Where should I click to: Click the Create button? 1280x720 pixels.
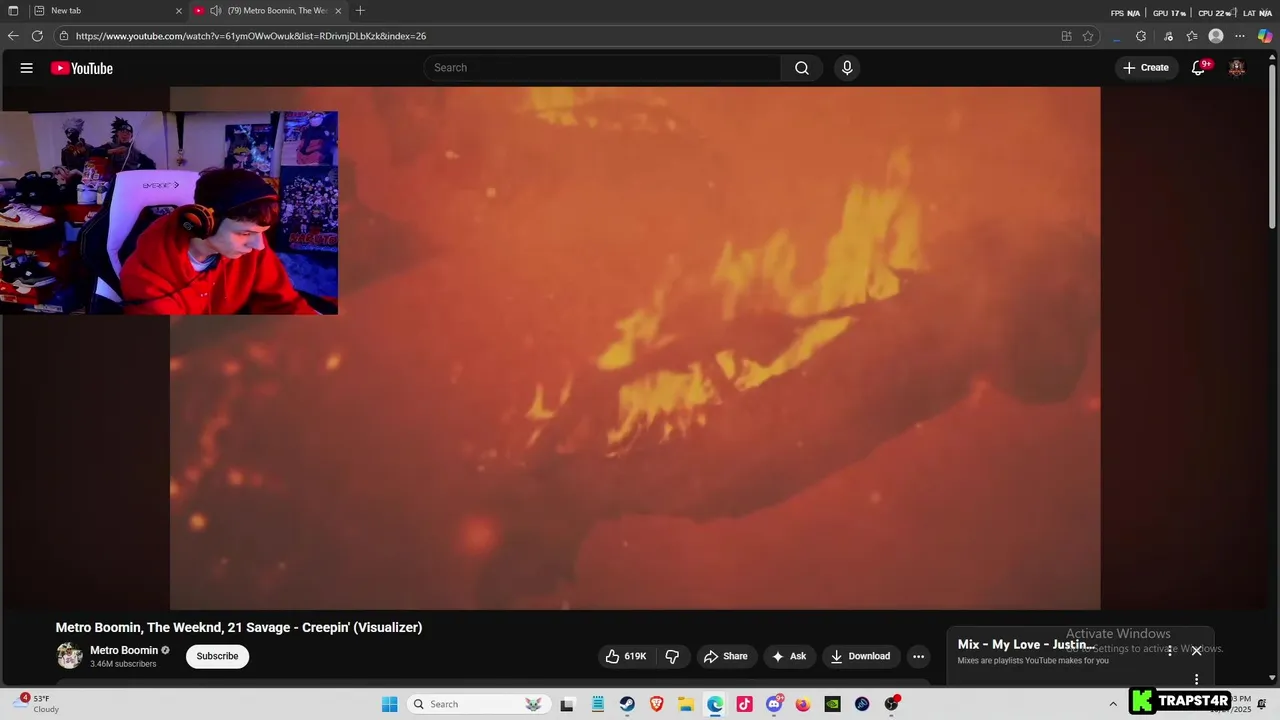tap(1146, 68)
